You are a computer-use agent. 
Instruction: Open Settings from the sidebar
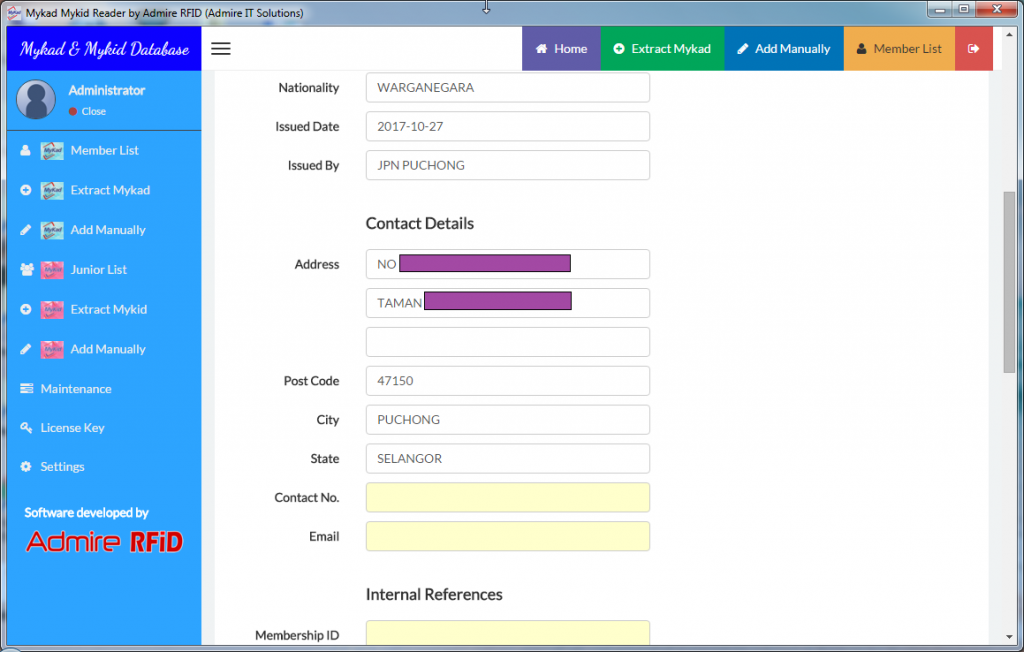click(x=62, y=466)
